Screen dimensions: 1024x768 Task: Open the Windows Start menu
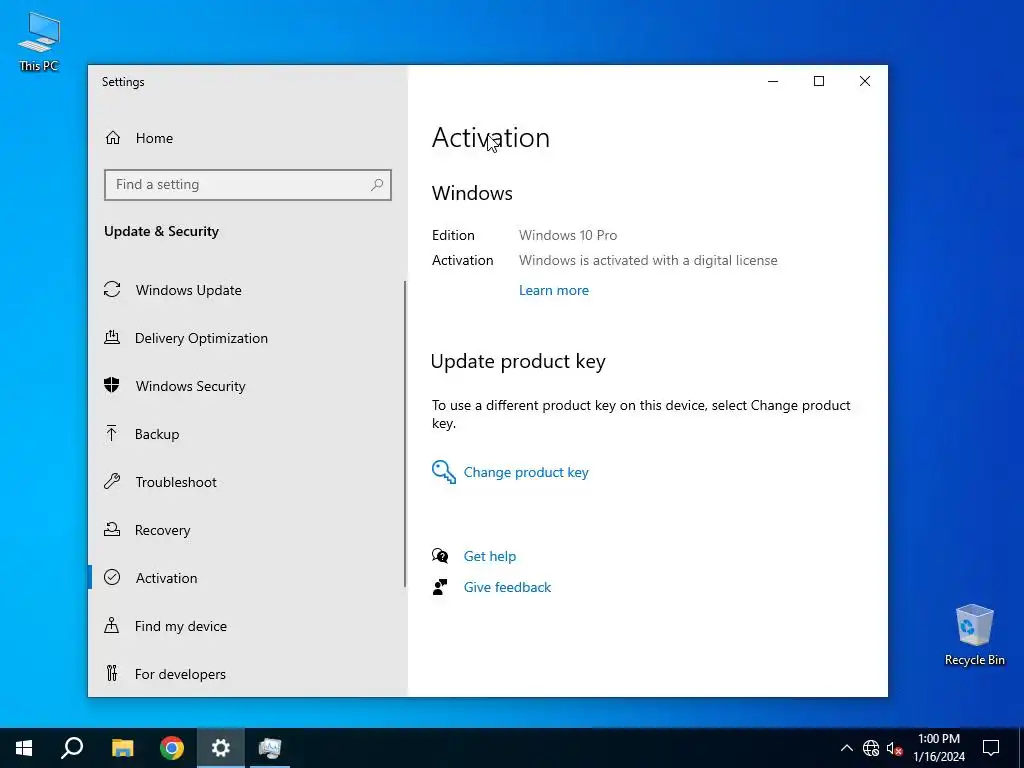click(24, 748)
